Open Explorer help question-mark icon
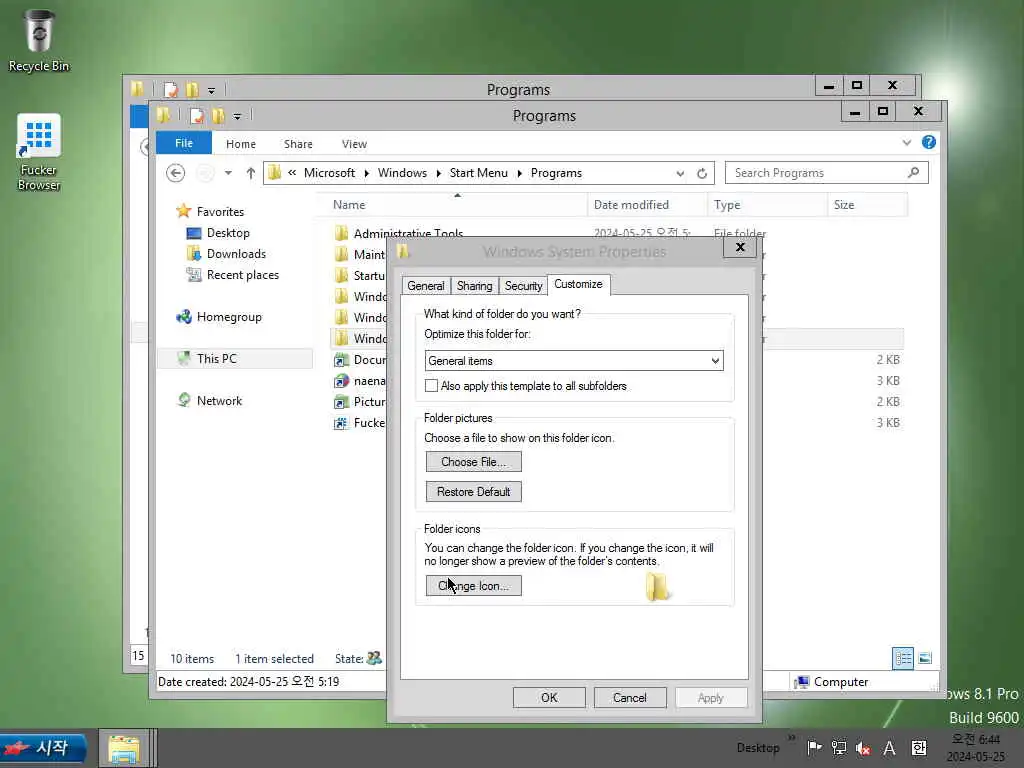Image resolution: width=1024 pixels, height=768 pixels. pyautogui.click(x=929, y=142)
